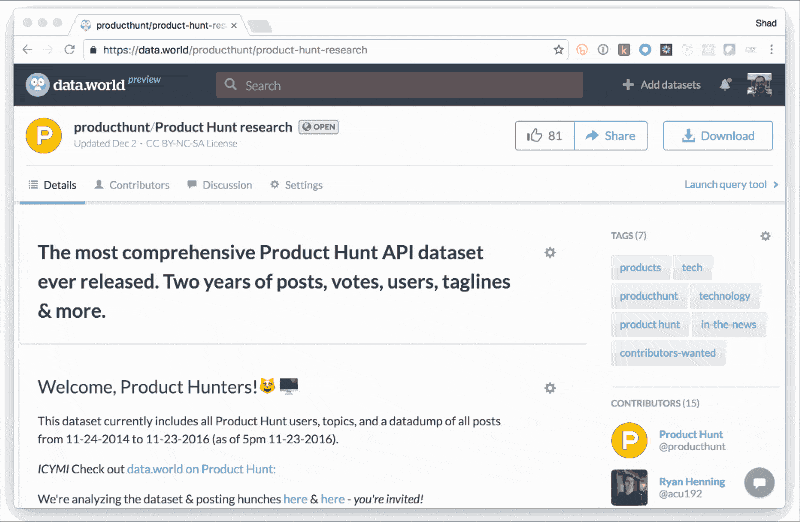
Task: Reload the page with the refresh icon
Action: click(x=69, y=49)
